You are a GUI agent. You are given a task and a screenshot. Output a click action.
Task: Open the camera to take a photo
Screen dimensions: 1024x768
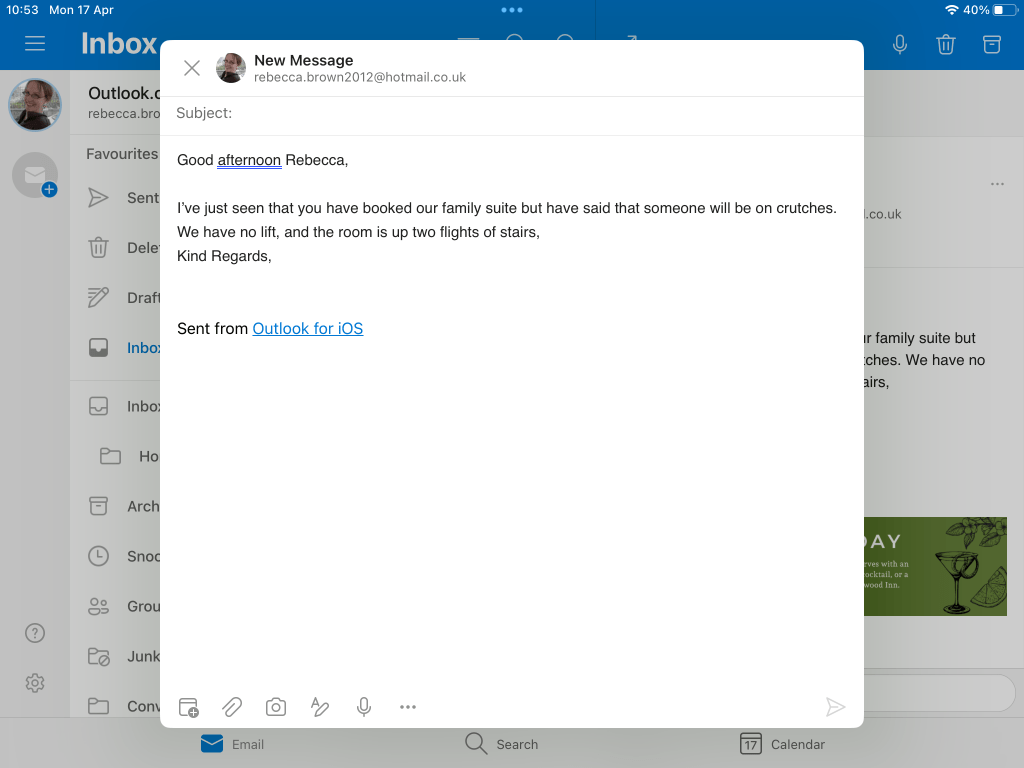pyautogui.click(x=276, y=707)
